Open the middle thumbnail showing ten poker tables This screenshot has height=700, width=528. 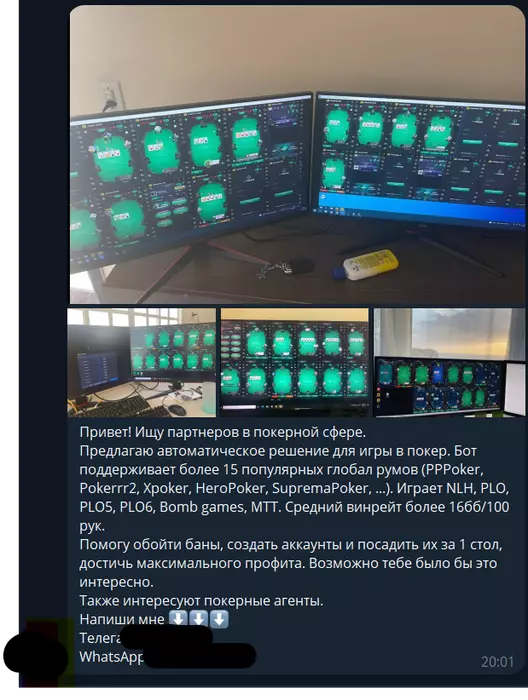pyautogui.click(x=295, y=362)
